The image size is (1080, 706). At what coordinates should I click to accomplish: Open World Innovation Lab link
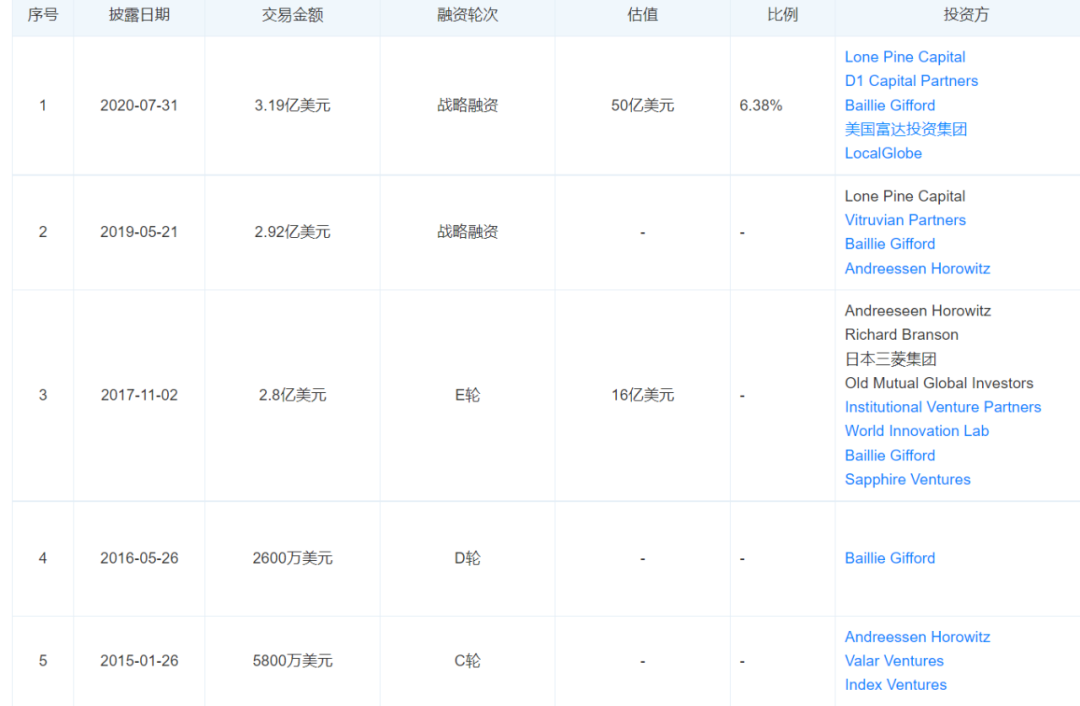917,431
